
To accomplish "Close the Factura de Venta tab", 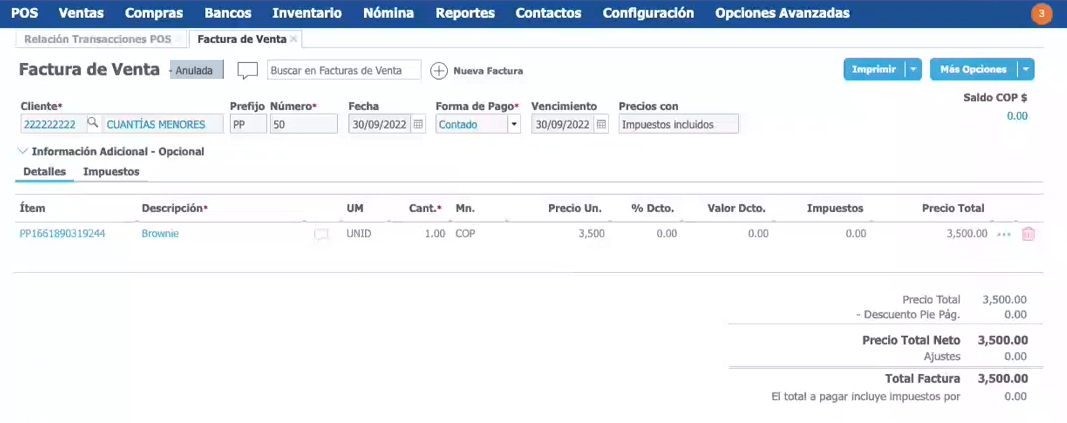I will pyautogui.click(x=294, y=39).
